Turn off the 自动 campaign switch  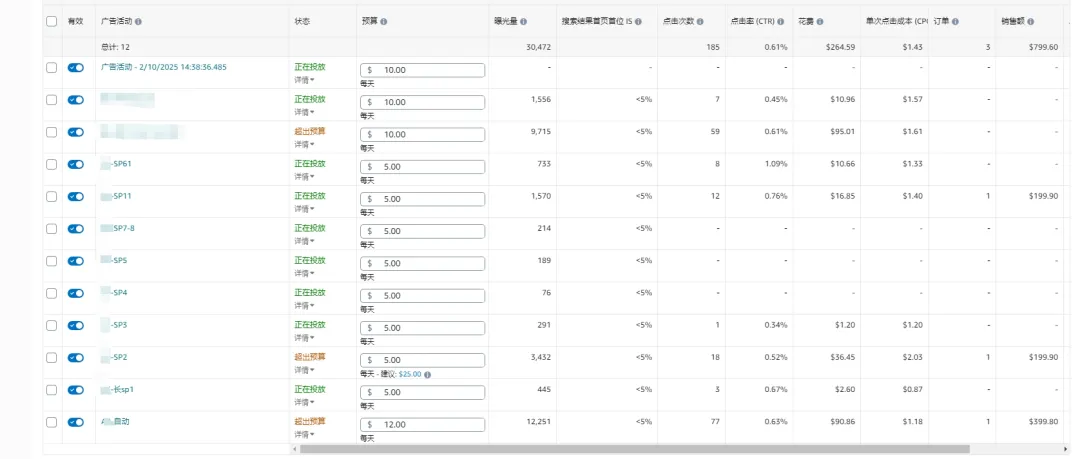click(76, 422)
